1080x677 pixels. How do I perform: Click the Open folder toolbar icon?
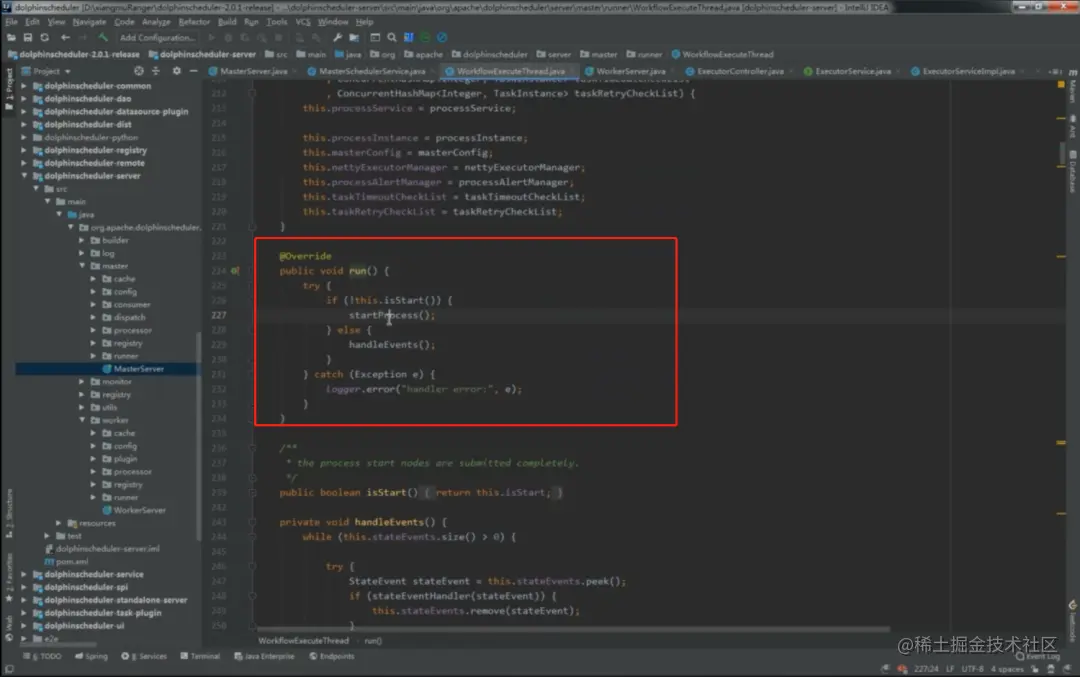tap(11, 38)
